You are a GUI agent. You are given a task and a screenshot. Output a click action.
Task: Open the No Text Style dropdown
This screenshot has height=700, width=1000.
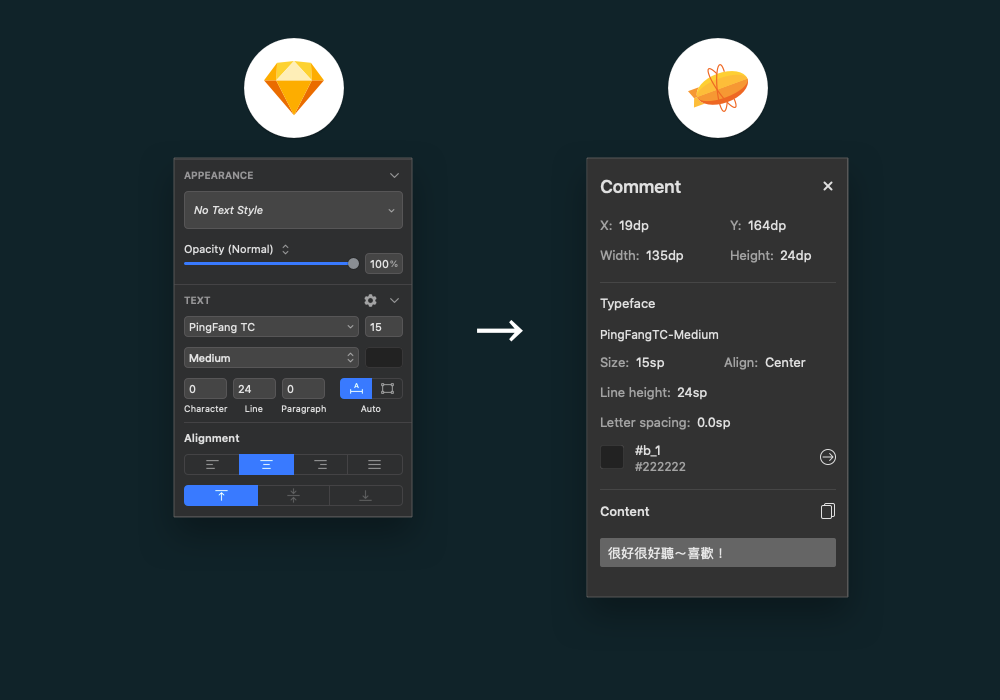pos(293,210)
